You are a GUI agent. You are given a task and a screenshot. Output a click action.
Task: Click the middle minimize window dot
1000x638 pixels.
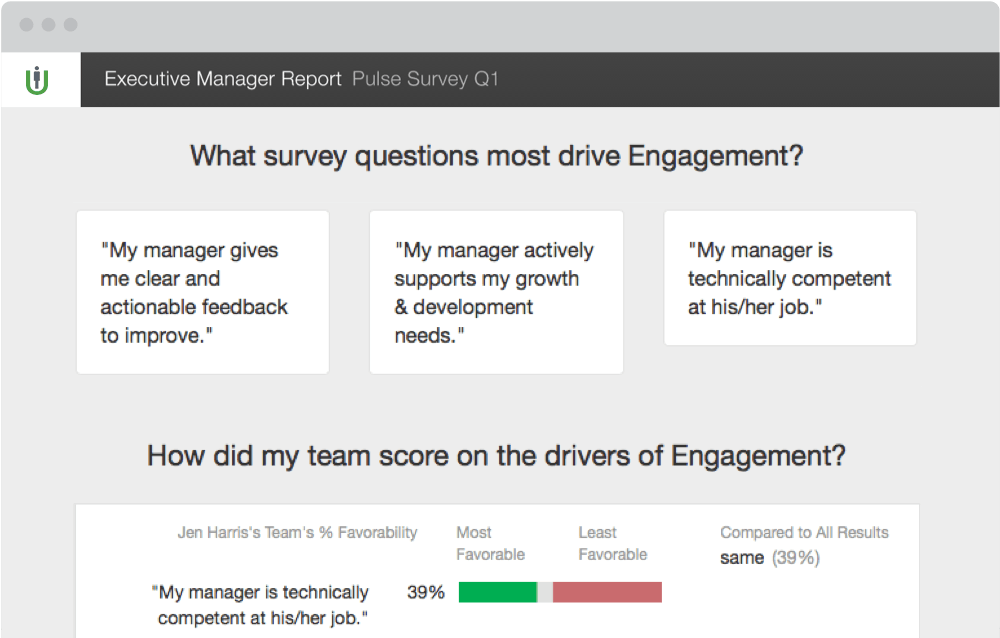48,24
